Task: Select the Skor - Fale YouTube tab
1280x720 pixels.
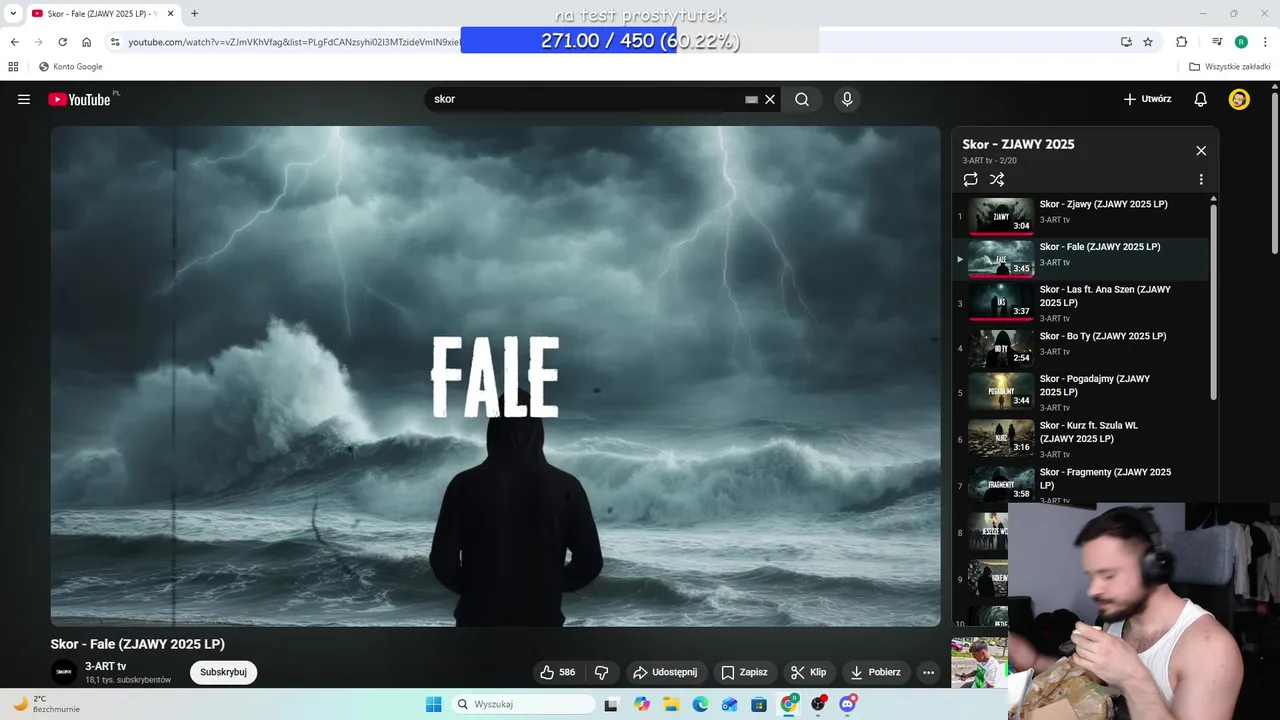Action: click(103, 13)
